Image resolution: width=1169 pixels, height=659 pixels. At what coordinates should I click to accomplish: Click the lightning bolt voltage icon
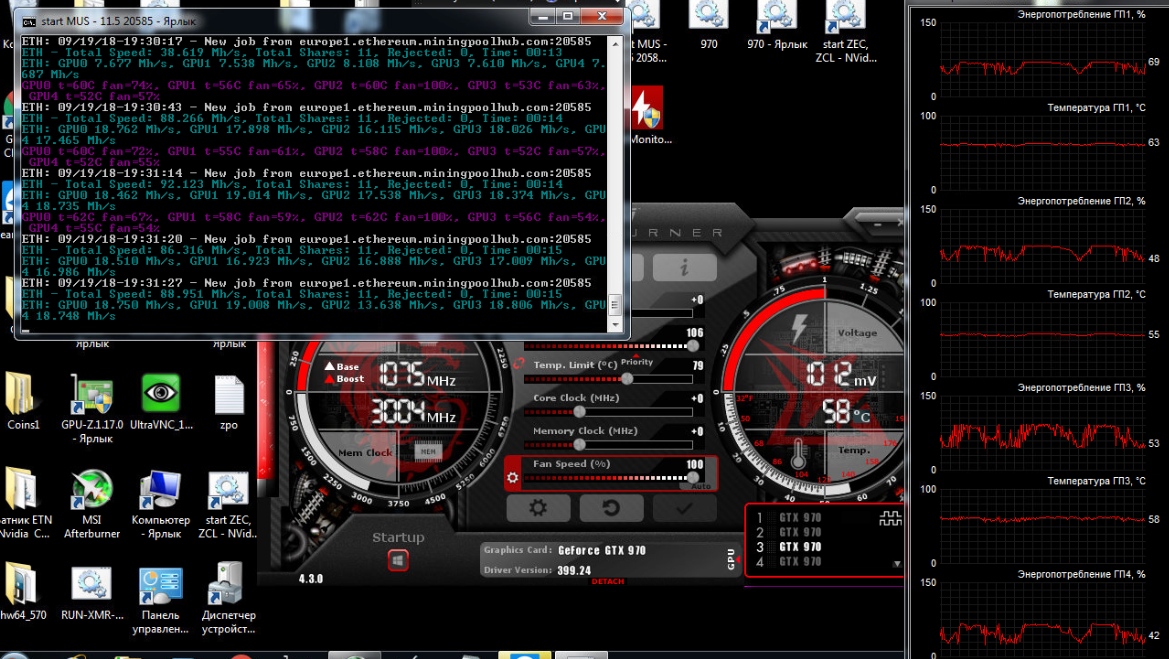[799, 329]
